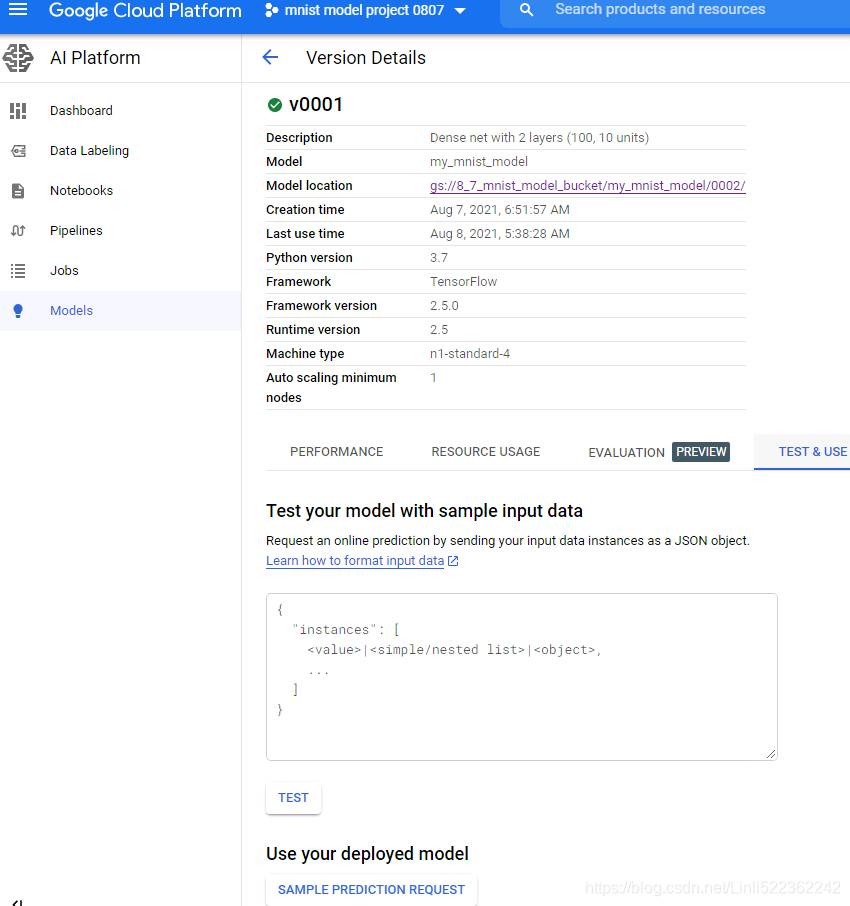Click the Dashboard sidebar icon
850x906 pixels.
tap(18, 110)
